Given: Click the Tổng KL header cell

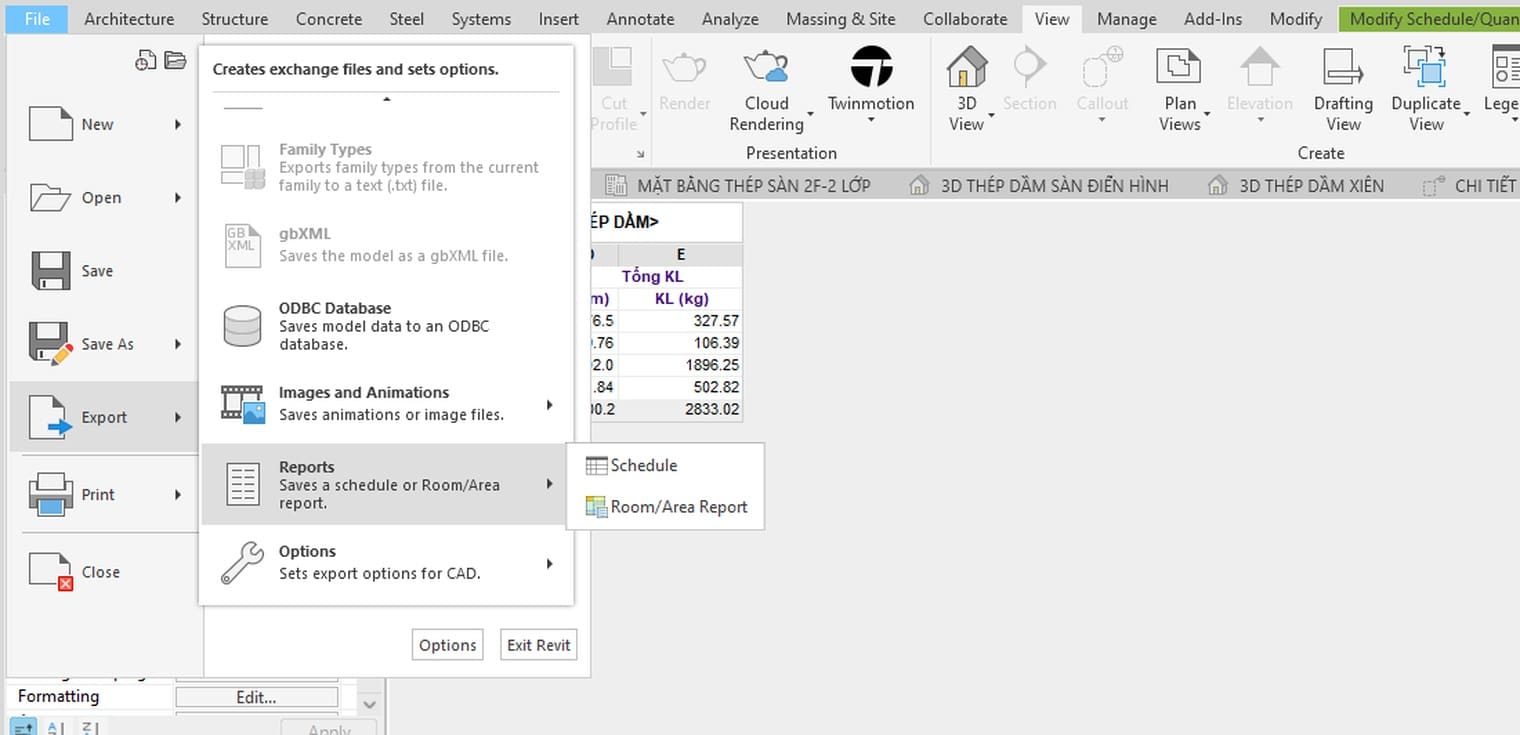Looking at the screenshot, I should [652, 276].
